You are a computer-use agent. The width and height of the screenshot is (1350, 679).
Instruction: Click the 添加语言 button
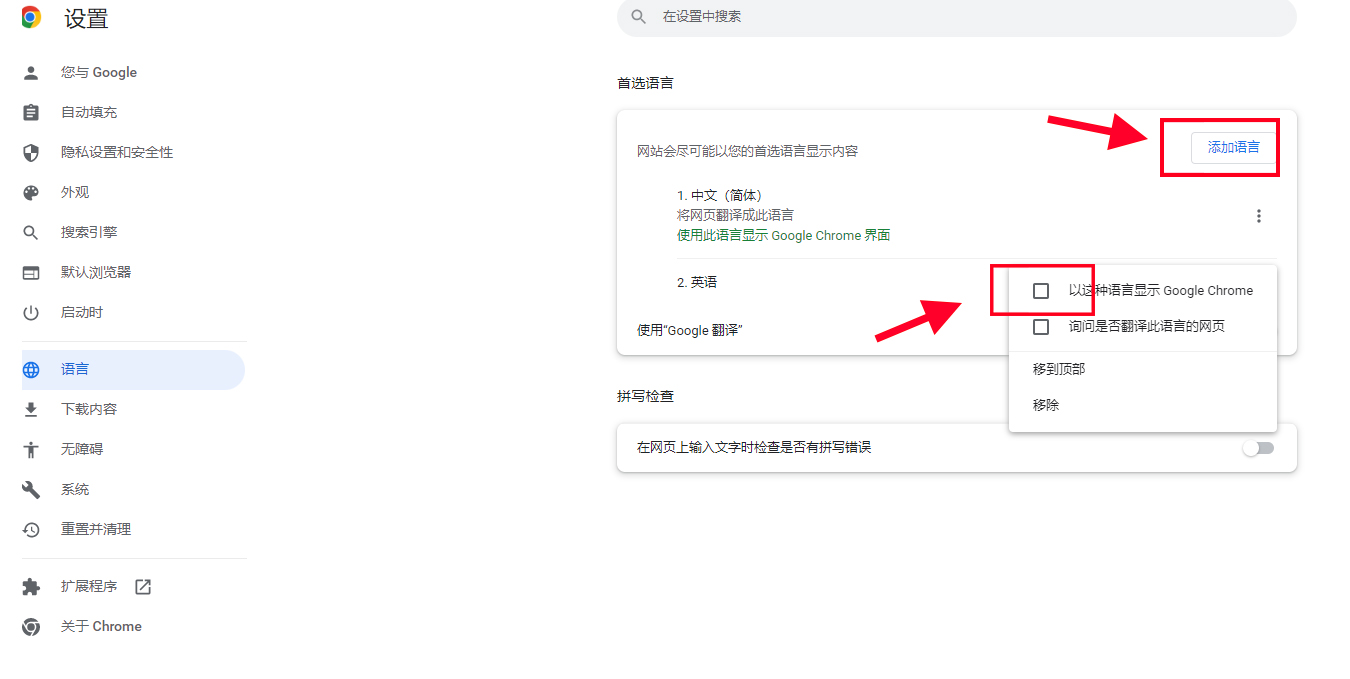1231,146
